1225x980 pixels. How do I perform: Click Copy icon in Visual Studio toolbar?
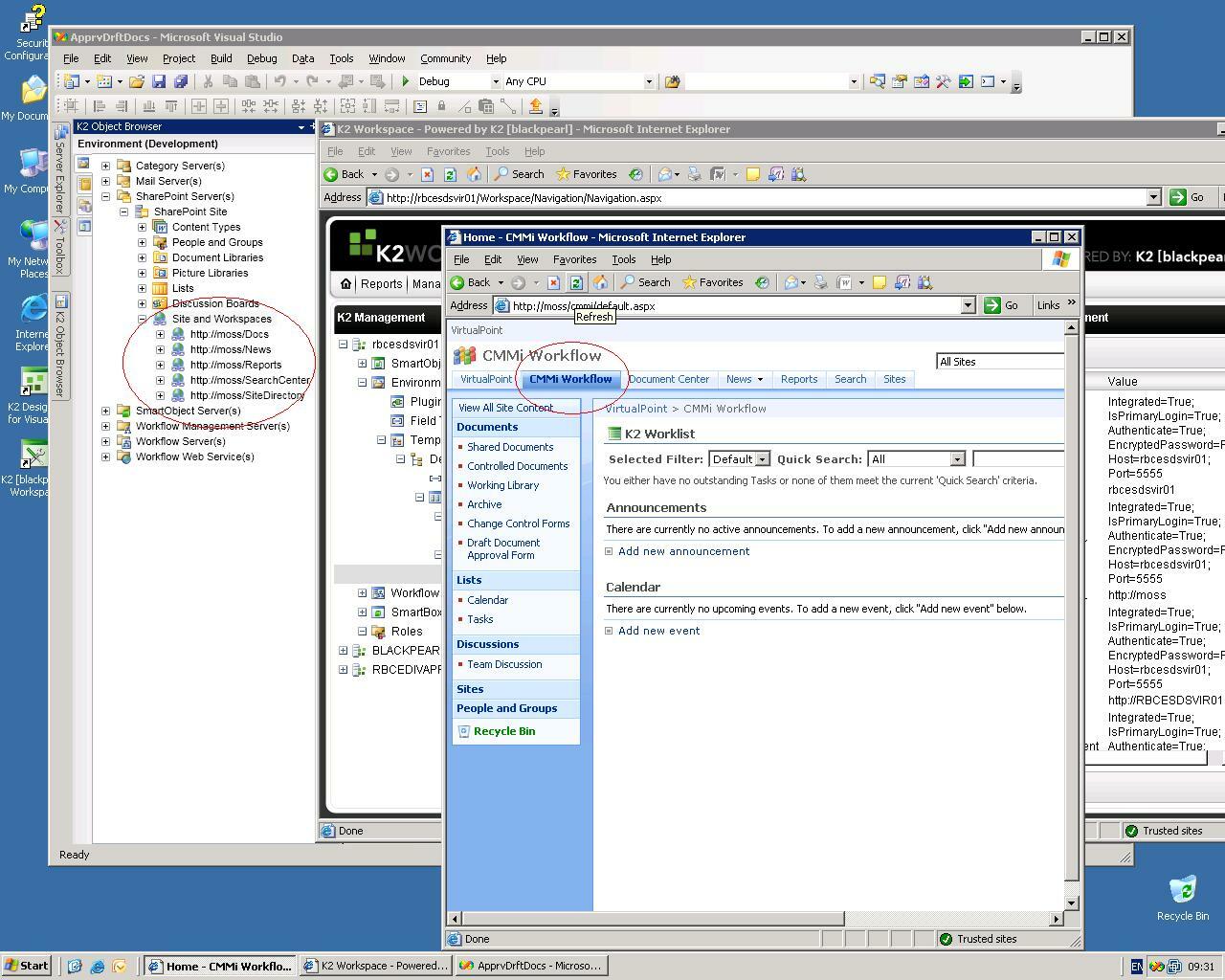tap(231, 81)
